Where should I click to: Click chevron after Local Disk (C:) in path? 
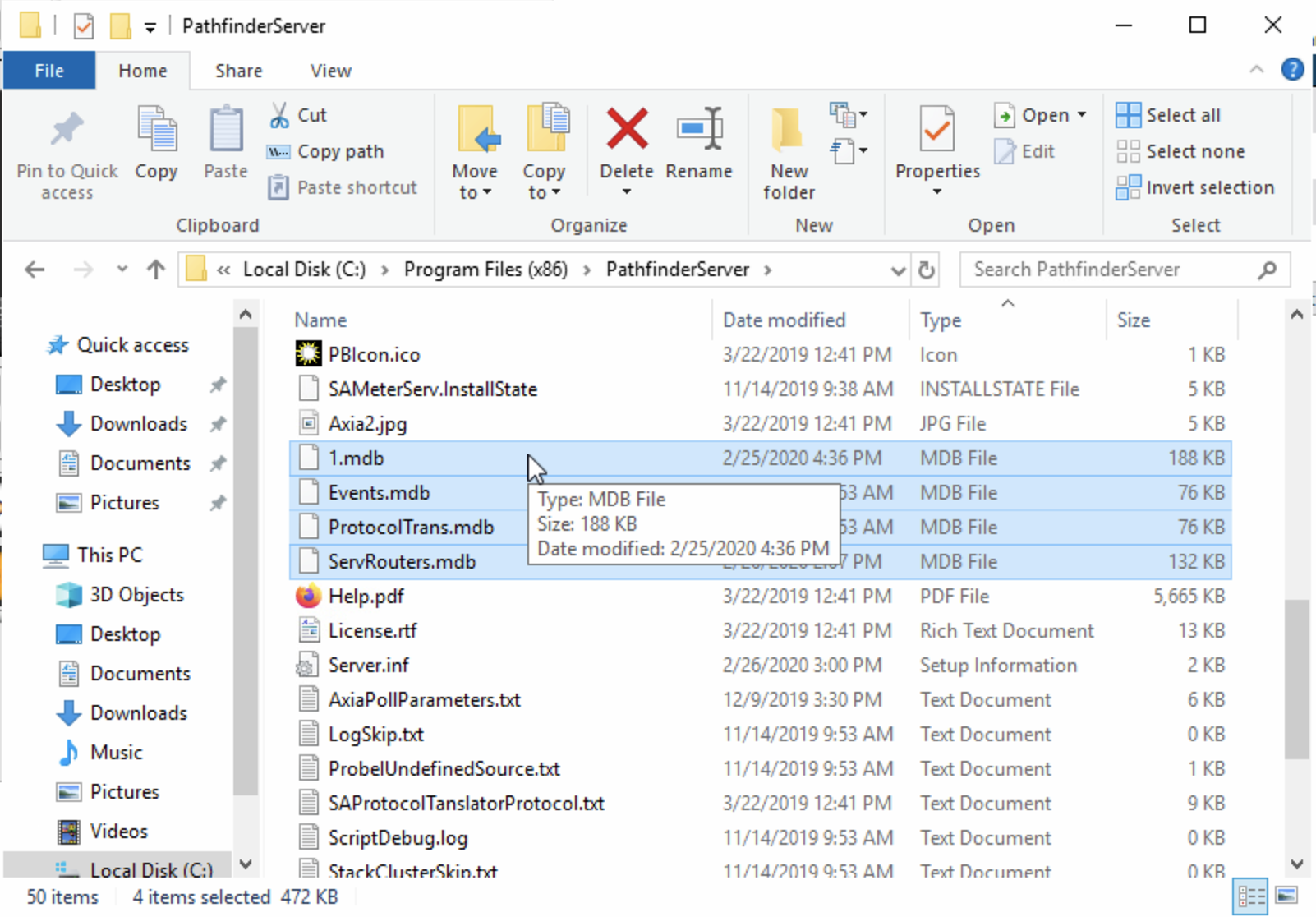[384, 270]
